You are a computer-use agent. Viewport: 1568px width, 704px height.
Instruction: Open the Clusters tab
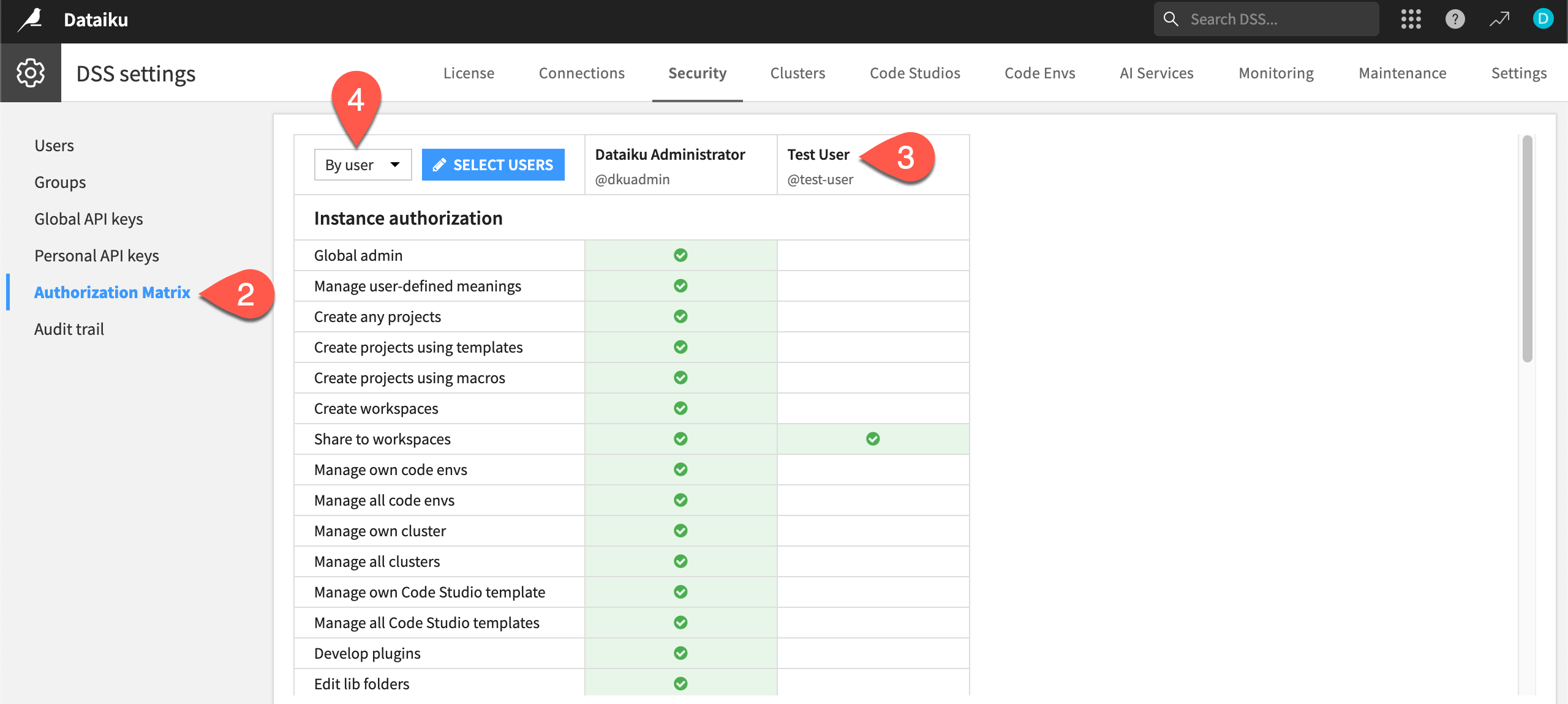tap(797, 73)
